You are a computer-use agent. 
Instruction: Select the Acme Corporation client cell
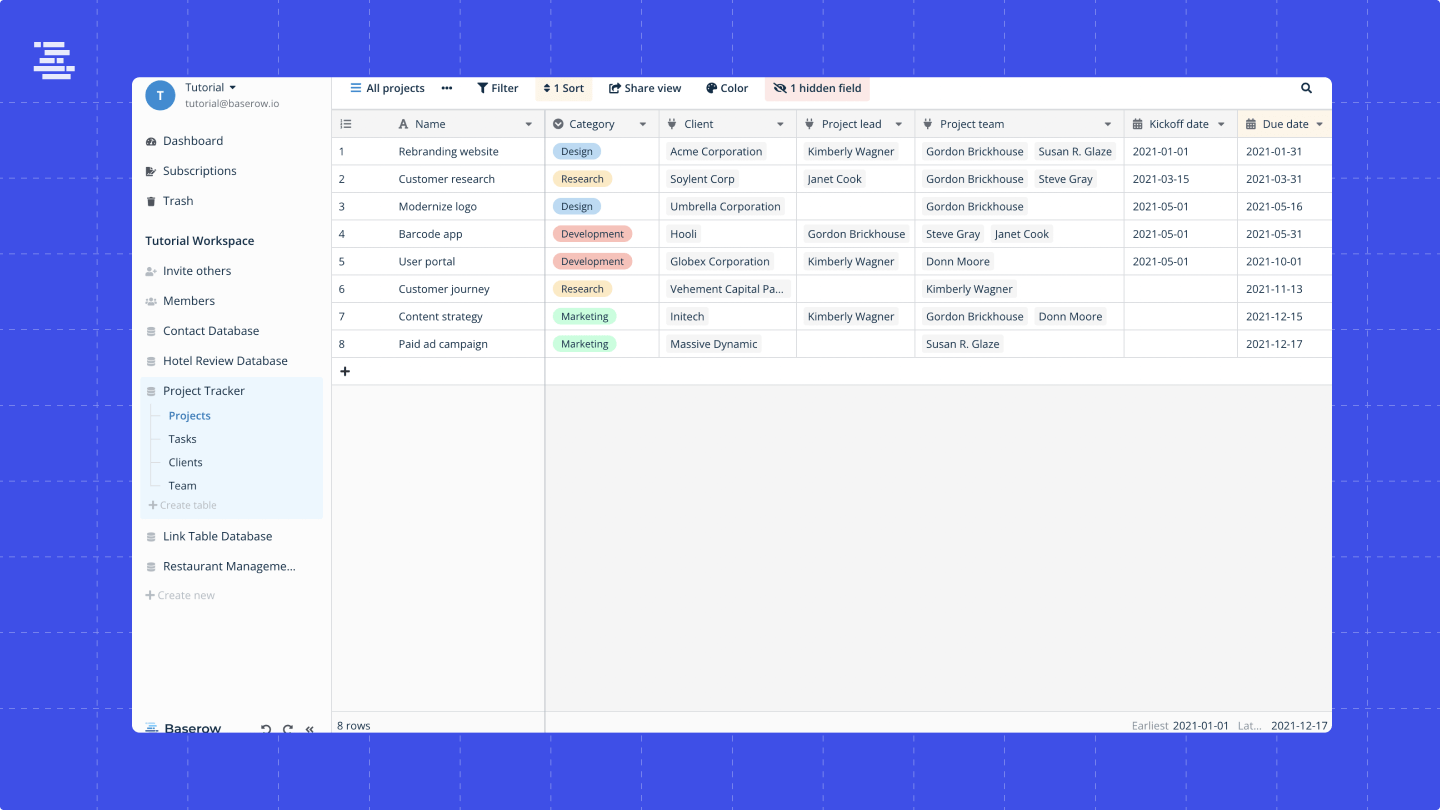(x=728, y=152)
